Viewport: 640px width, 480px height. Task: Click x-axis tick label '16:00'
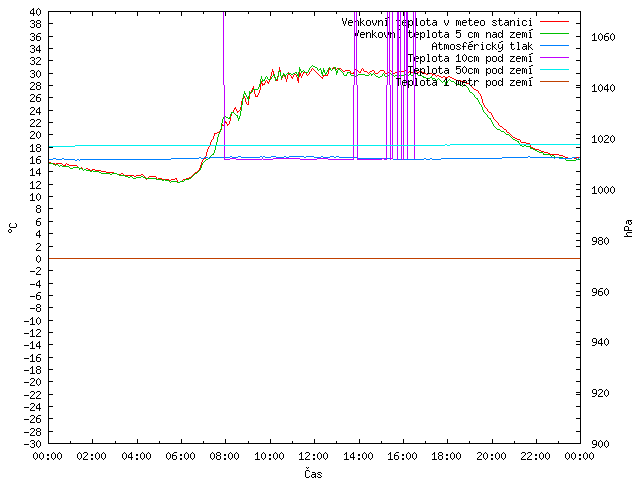pos(402,456)
